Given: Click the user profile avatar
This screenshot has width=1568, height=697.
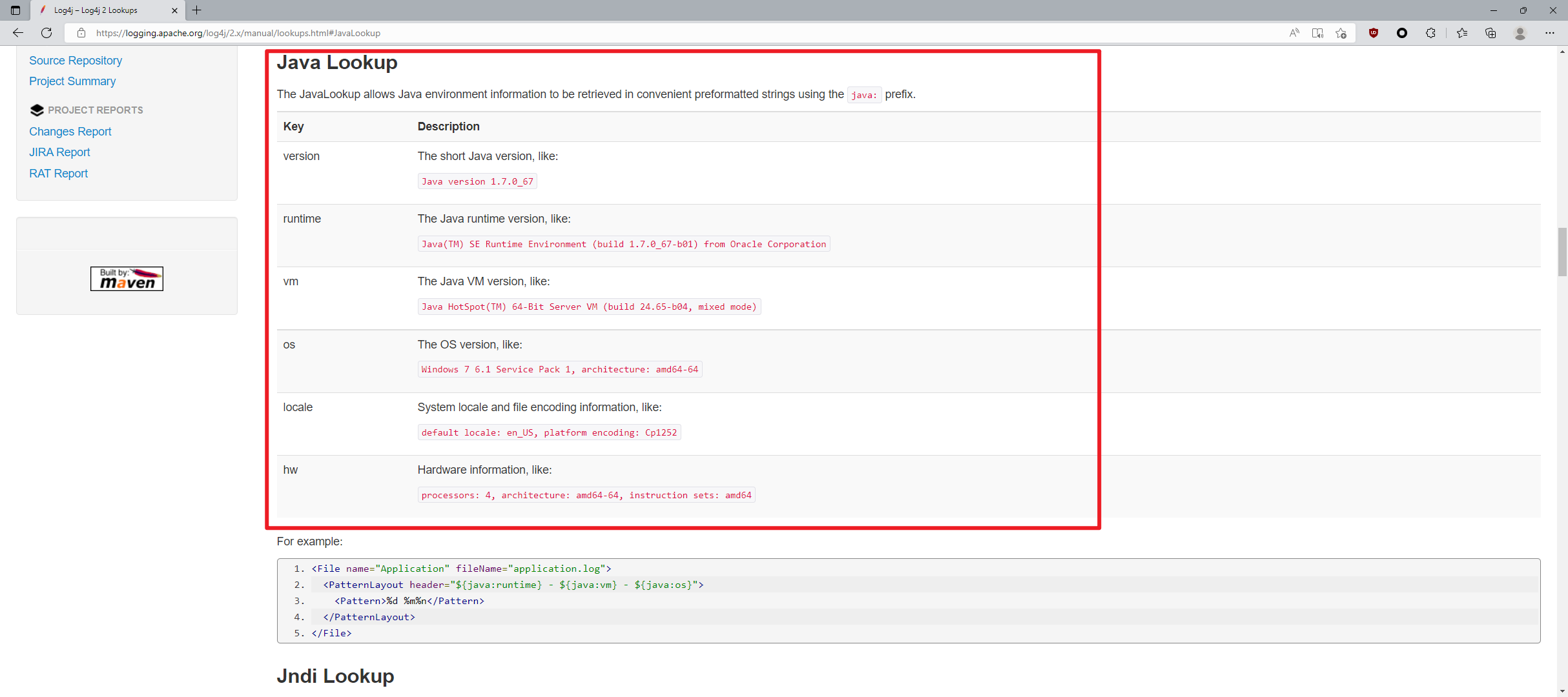Looking at the screenshot, I should pyautogui.click(x=1520, y=33).
